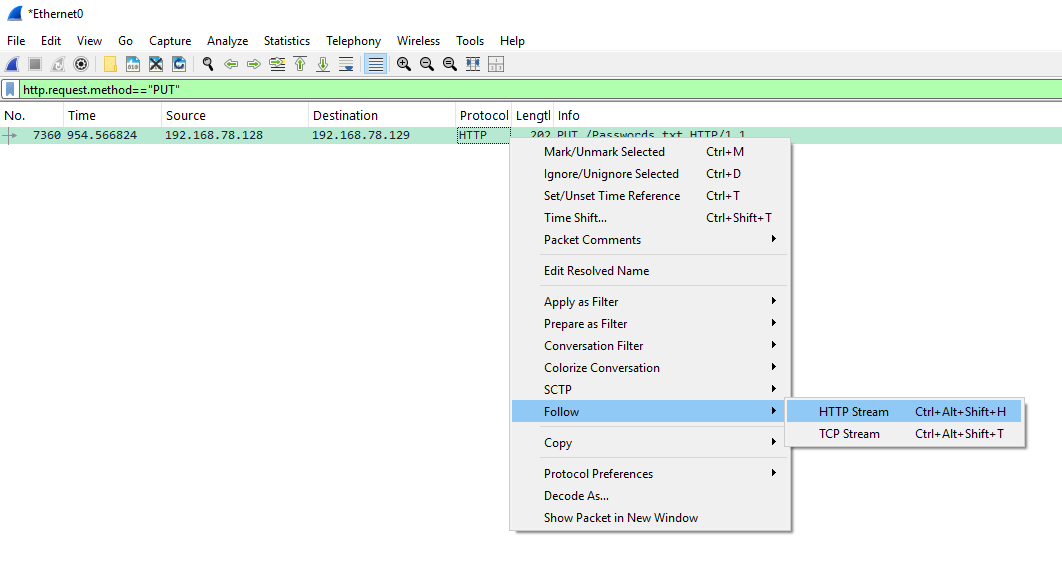The height and width of the screenshot is (566, 1062).
Task: Select Decode As... in context menu
Action: pos(576,496)
